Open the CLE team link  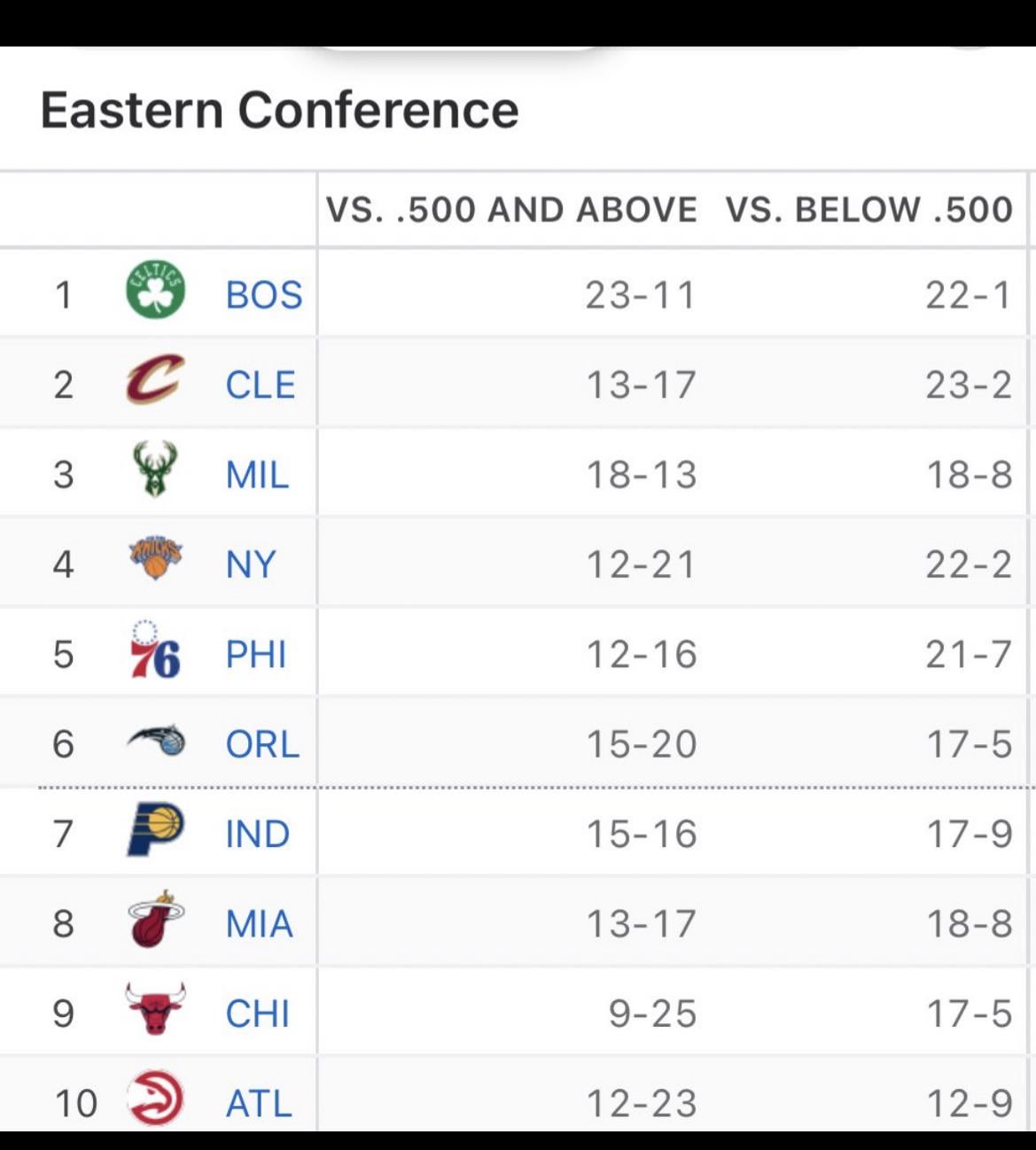click(x=260, y=385)
